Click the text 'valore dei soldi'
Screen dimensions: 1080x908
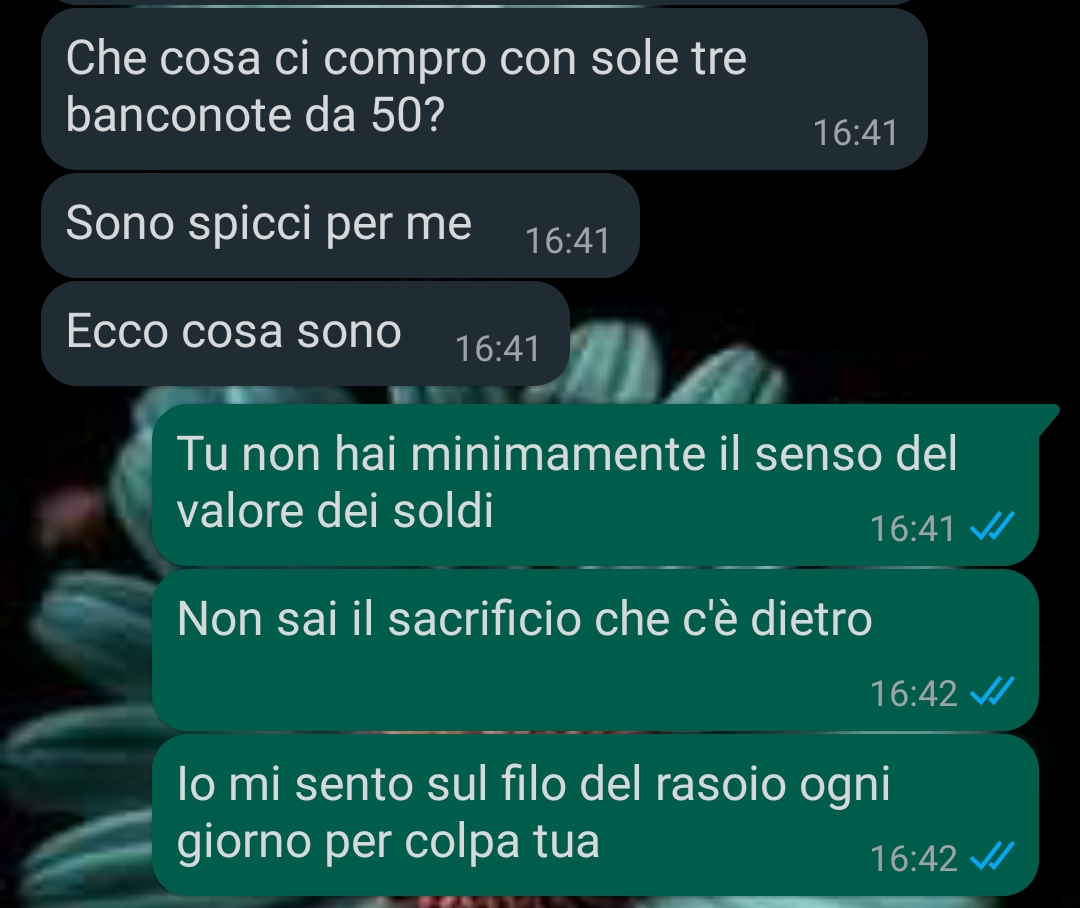point(335,510)
